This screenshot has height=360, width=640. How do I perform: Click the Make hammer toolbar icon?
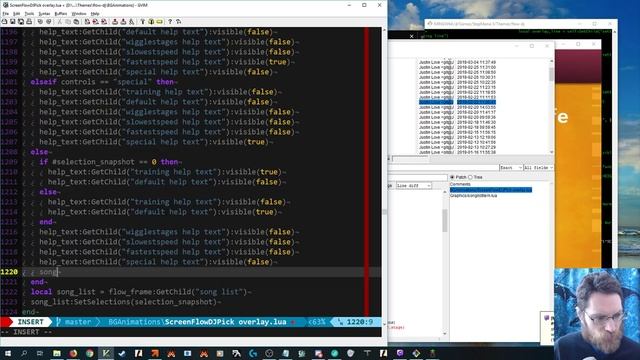[x=142, y=22]
